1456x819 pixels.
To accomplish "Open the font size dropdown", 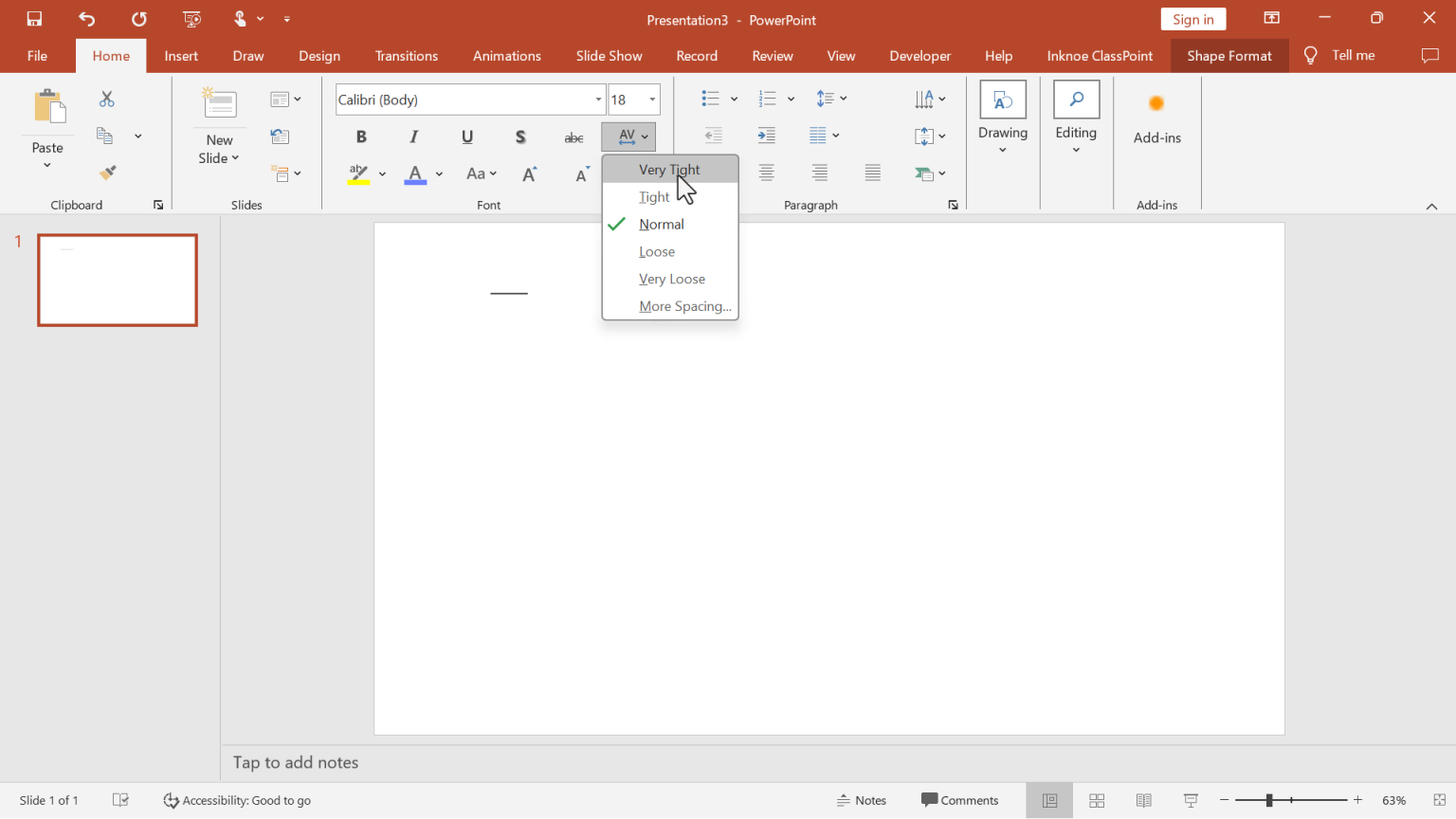I will pyautogui.click(x=652, y=99).
